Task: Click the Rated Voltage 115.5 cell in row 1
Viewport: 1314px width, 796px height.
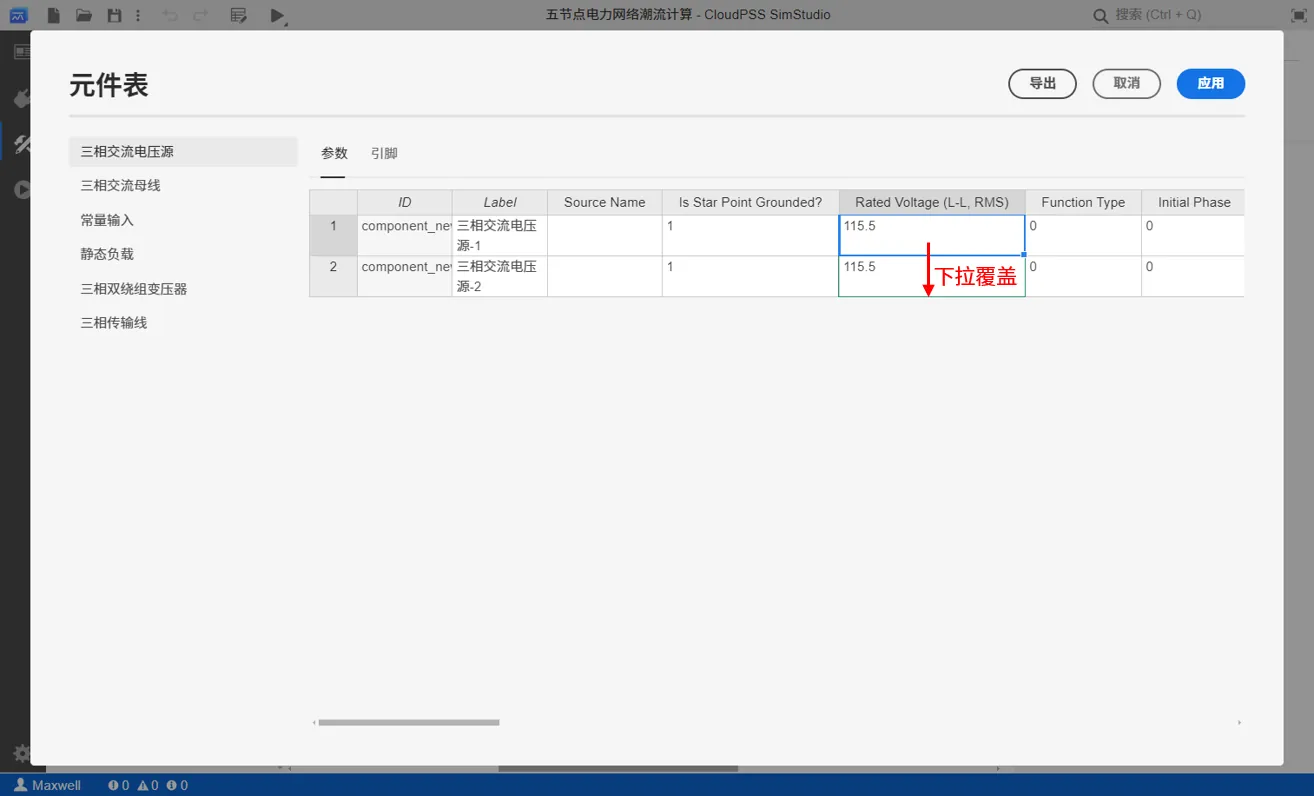Action: tap(932, 236)
